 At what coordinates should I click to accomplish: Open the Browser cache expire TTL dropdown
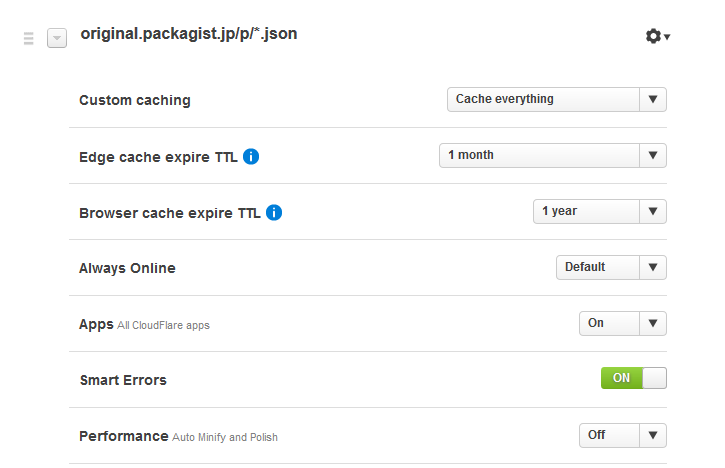[599, 211]
